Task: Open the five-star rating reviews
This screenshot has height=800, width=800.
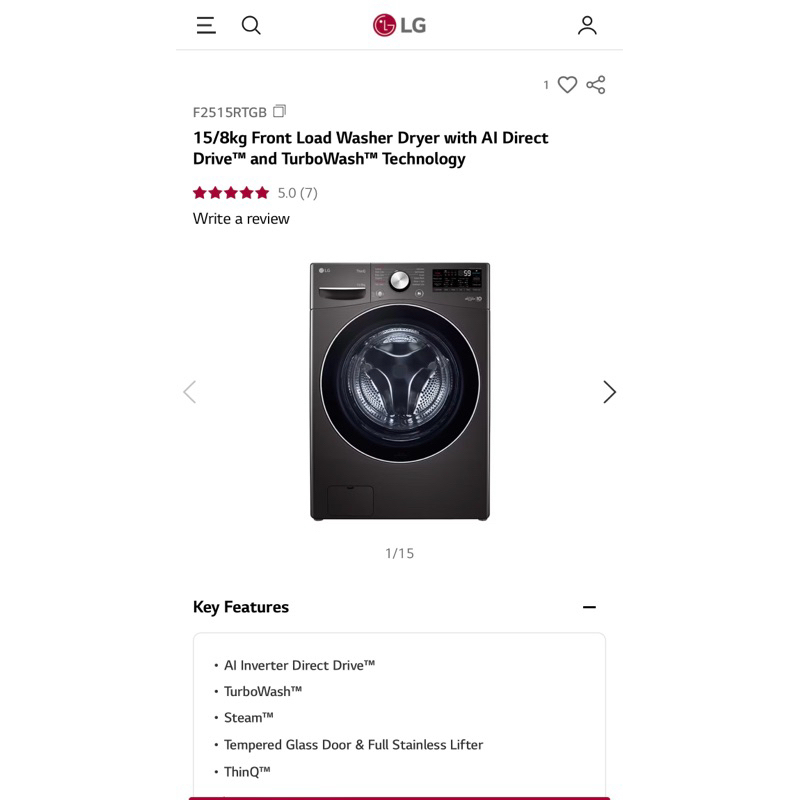Action: [x=231, y=193]
